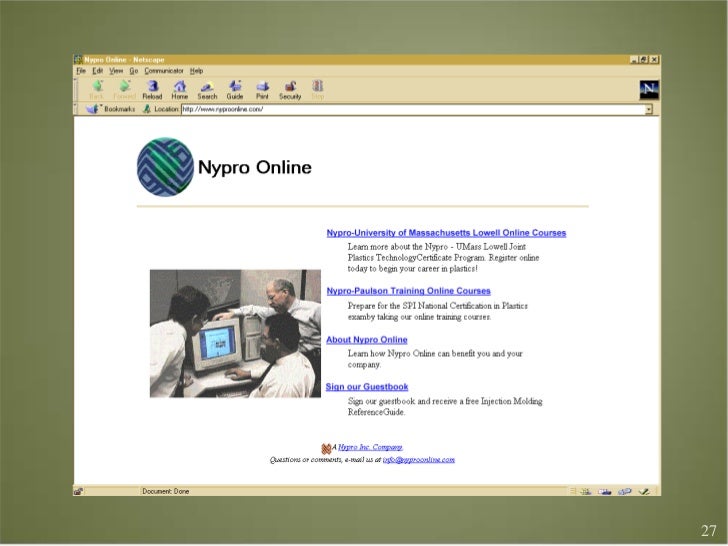Open the View menu
The height and width of the screenshot is (546, 728).
116,71
